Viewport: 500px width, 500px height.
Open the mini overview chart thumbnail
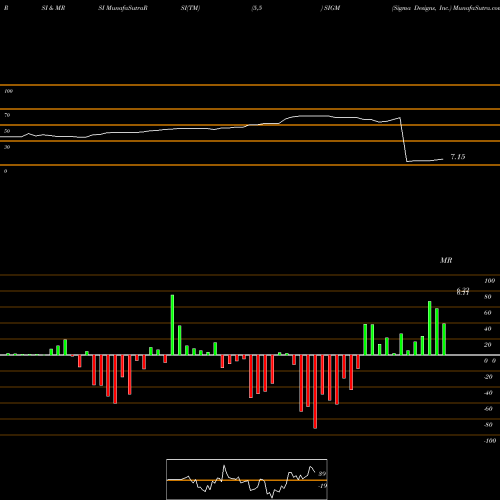click(x=247, y=479)
